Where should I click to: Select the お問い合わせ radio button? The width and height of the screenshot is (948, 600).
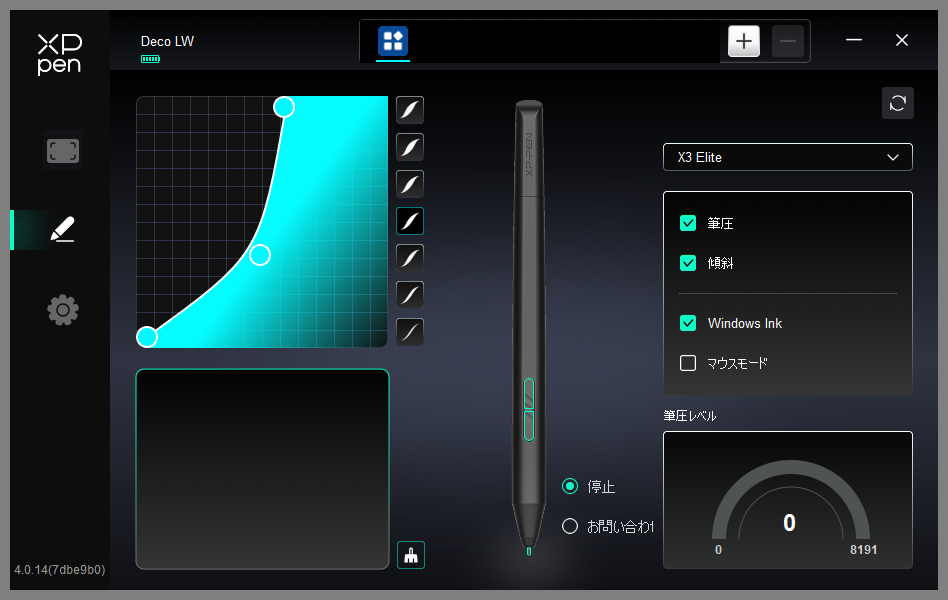click(570, 526)
